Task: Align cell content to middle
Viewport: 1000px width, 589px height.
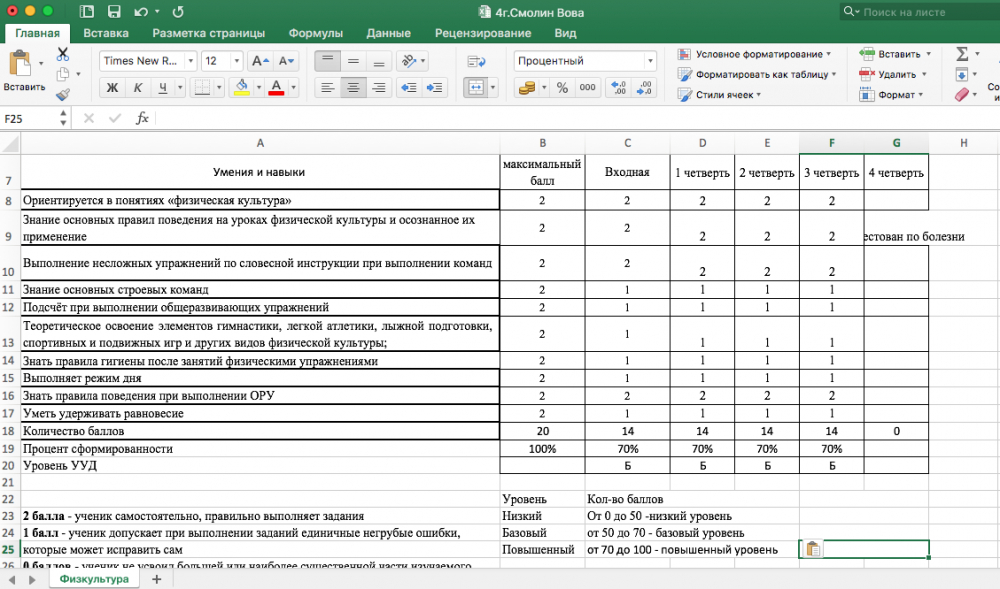Action: (353, 61)
